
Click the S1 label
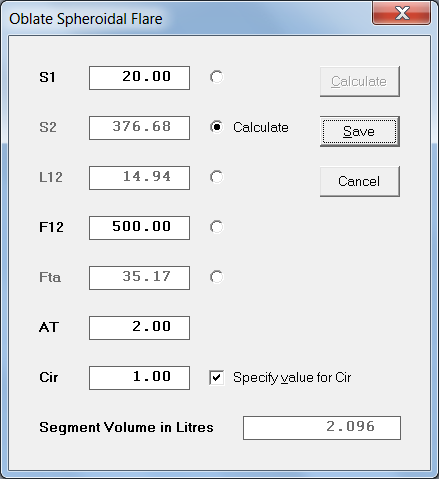pos(47,77)
